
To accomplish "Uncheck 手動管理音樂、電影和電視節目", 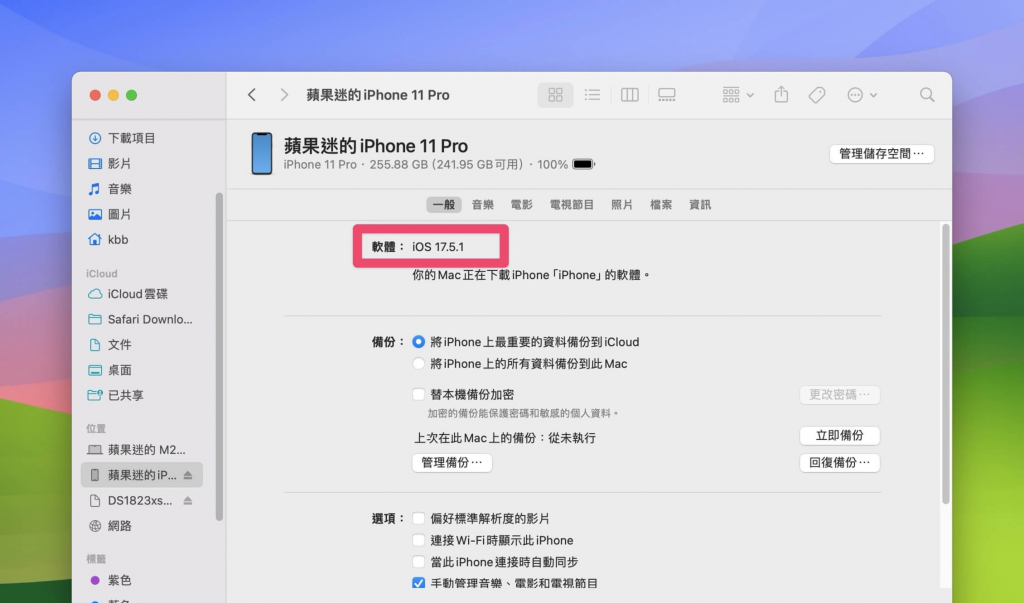I will [419, 583].
